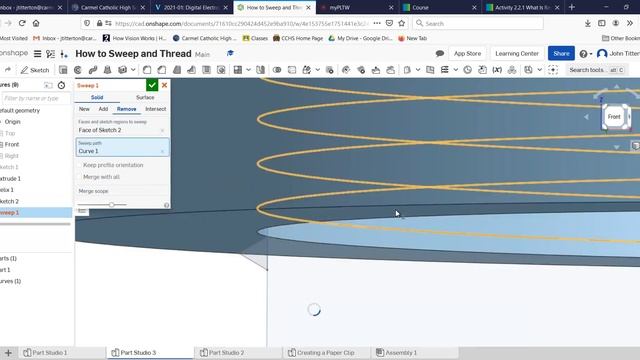This screenshot has height=360, width=640.
Task: Select Extrude 1 in feature list
Action: tap(11, 179)
